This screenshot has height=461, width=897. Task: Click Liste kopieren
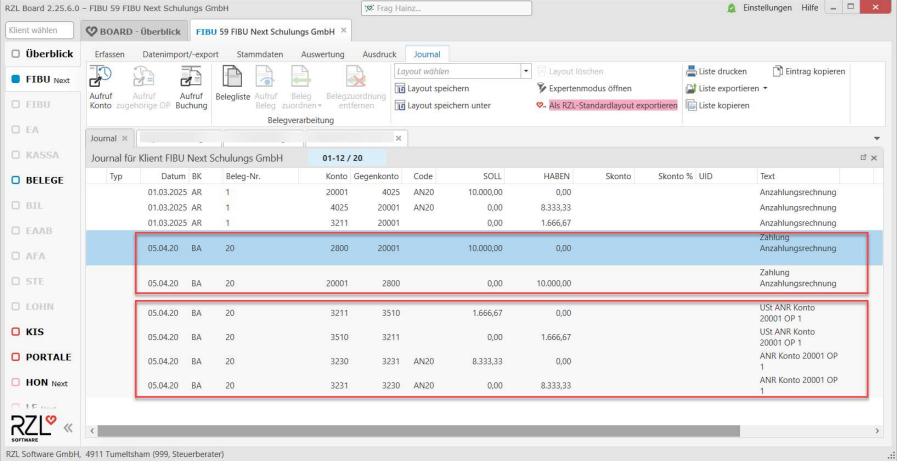(716, 105)
